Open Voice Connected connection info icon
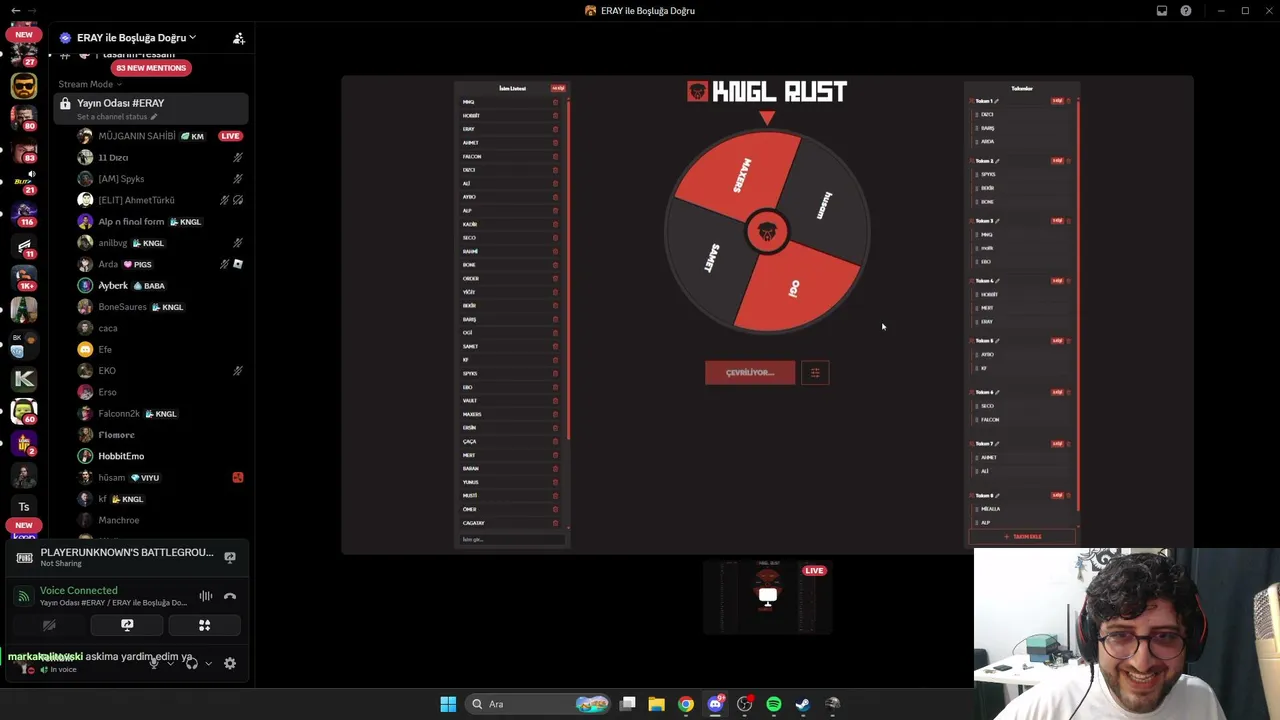This screenshot has width=1280, height=720. point(23,596)
